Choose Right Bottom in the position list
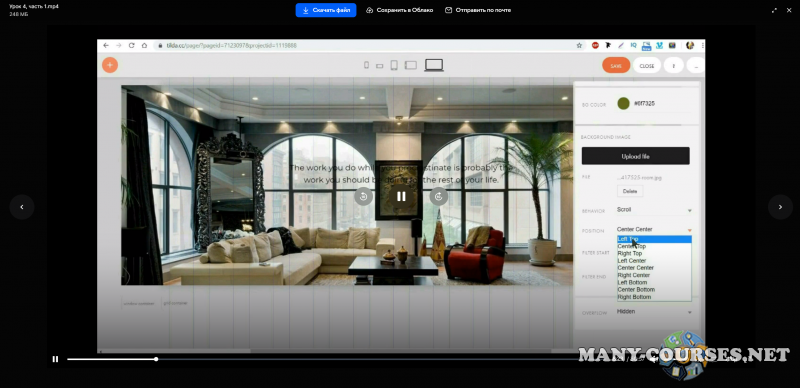800x388 pixels. point(634,297)
